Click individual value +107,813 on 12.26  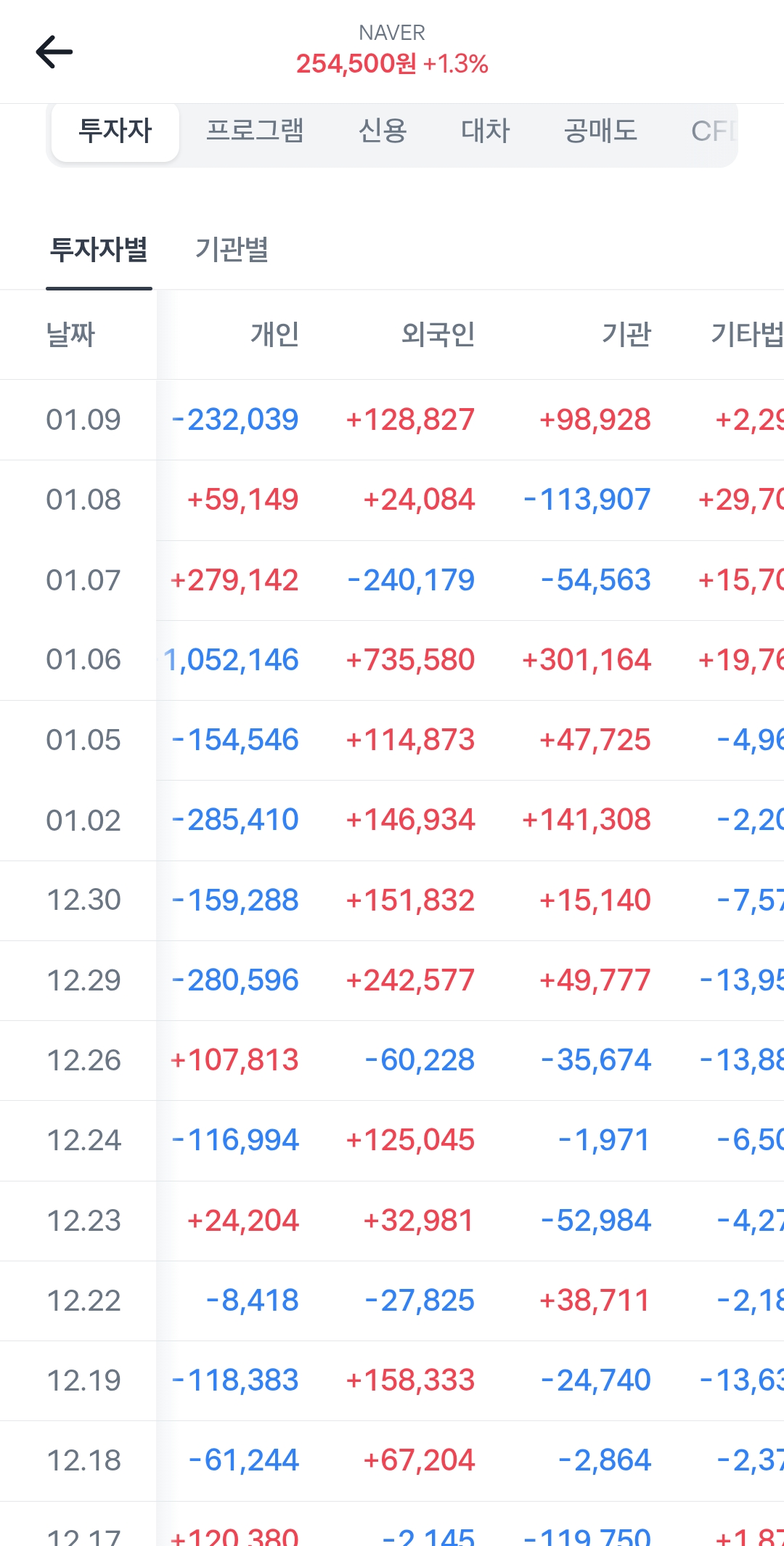point(234,1060)
